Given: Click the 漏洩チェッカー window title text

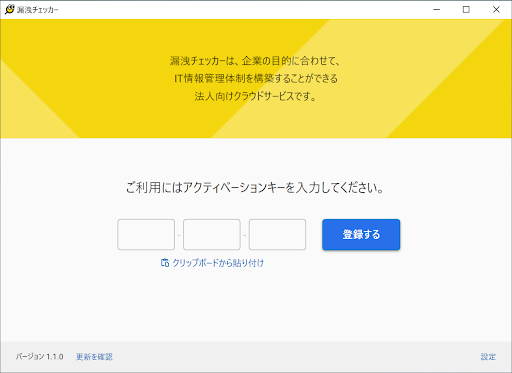Looking at the screenshot, I should [37, 10].
